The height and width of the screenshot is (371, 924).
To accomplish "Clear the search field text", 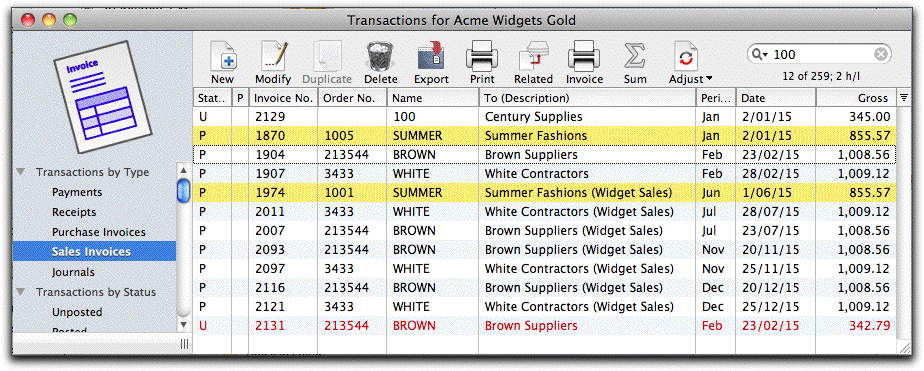I will (x=880, y=55).
